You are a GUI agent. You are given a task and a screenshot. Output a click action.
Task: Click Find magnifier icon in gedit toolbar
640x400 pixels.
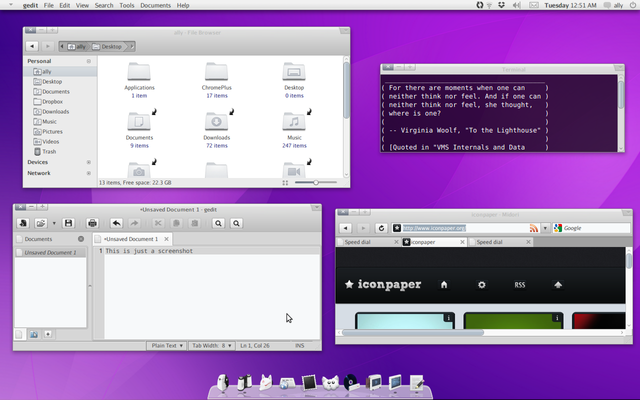click(x=218, y=223)
